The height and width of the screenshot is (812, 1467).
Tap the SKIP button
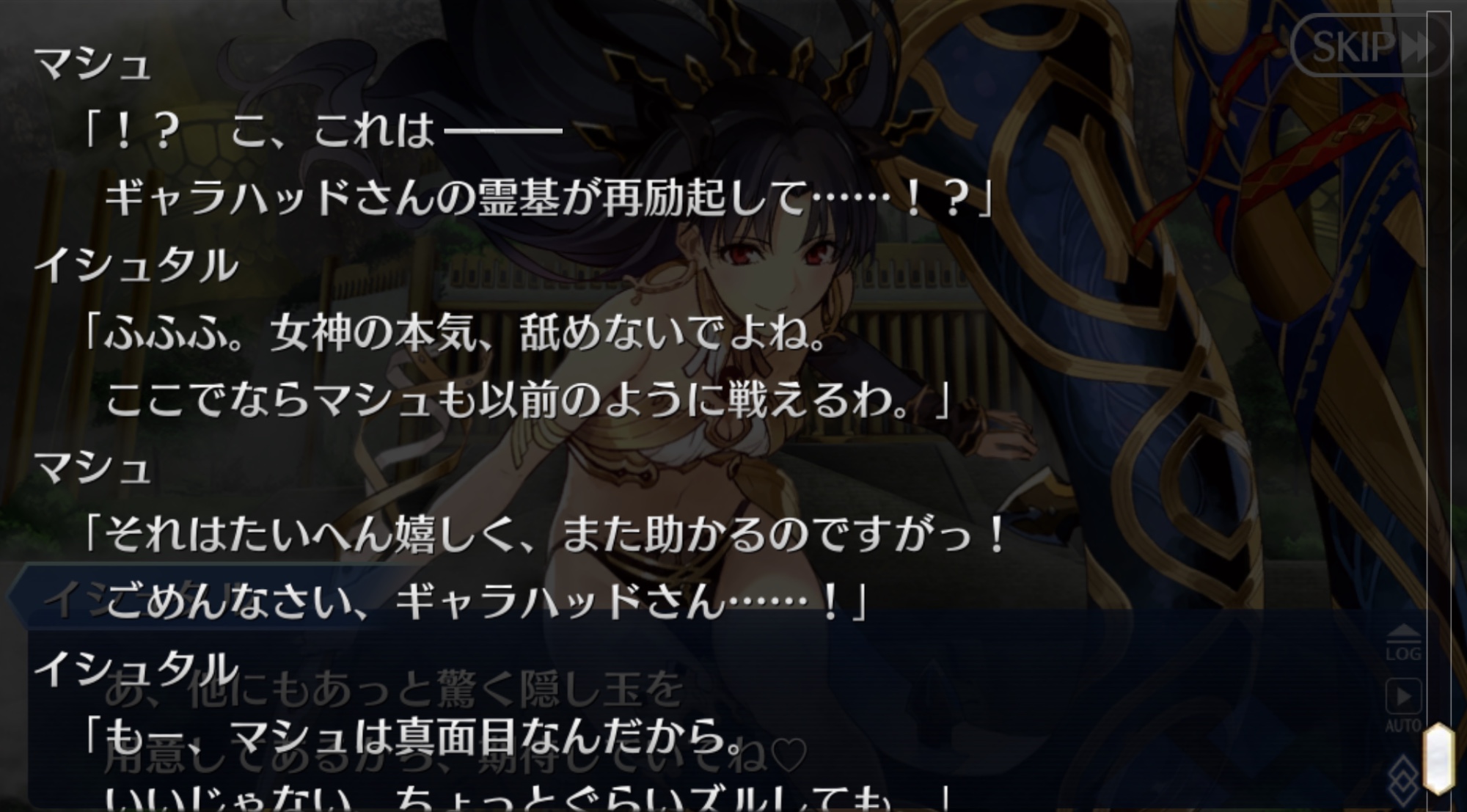(x=1369, y=46)
